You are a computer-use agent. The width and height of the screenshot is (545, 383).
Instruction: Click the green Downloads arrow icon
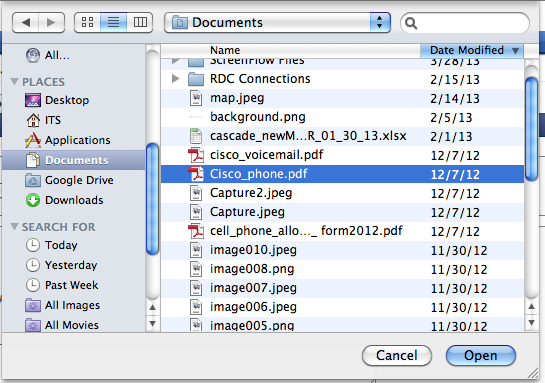(33, 200)
